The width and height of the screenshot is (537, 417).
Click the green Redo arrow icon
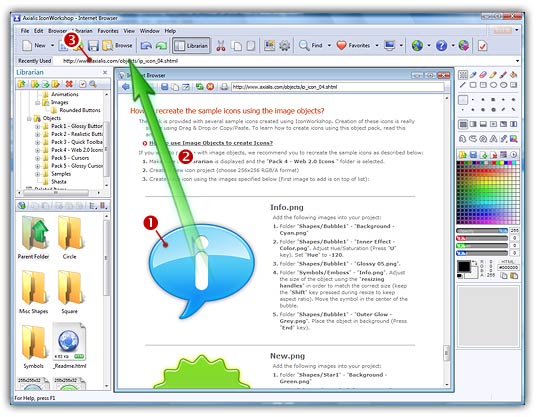(161, 46)
